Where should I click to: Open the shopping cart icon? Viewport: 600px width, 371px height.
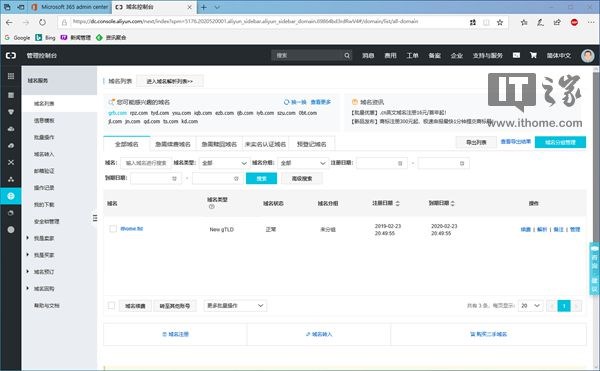click(533, 55)
